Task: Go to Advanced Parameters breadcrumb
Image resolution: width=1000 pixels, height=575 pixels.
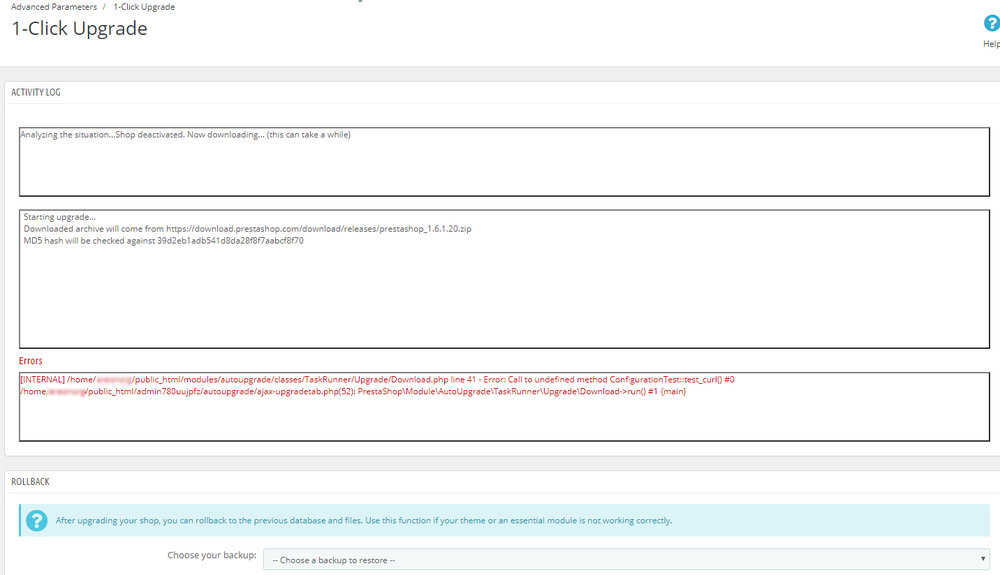Action: coord(54,7)
